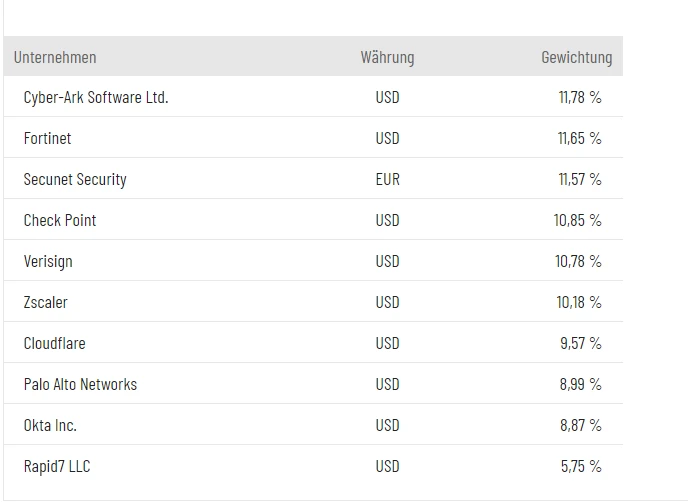The width and height of the screenshot is (688, 502).
Task: Click the Unternehmen column header
Action: [55, 57]
